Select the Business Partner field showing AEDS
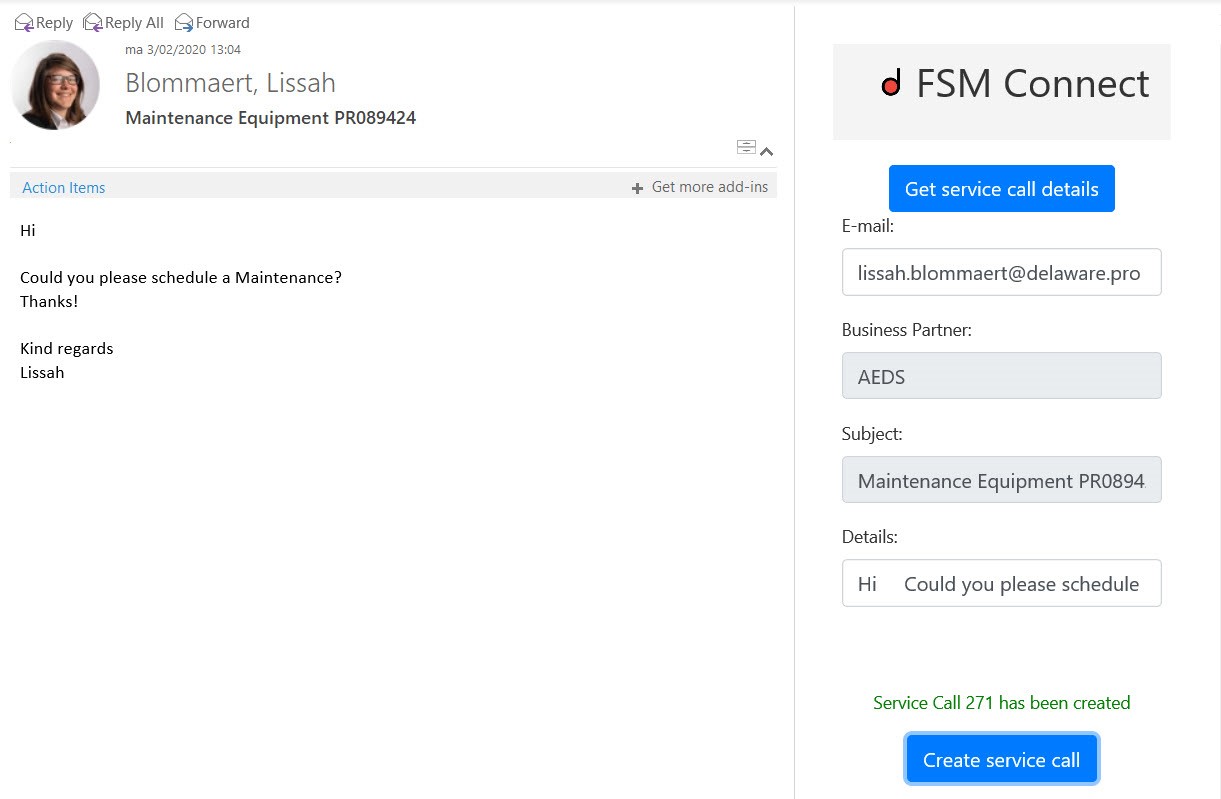Viewport: 1221px width, 799px height. click(1001, 376)
